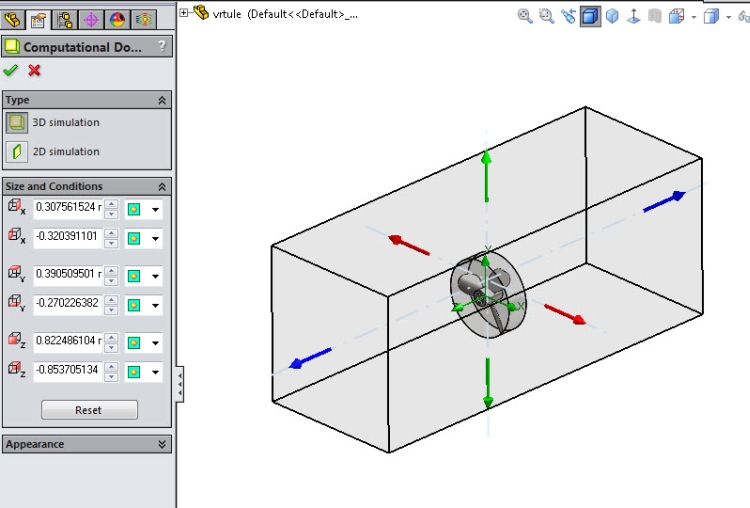Open the DisplayManager tab
This screenshot has height=508, width=750.
[x=117, y=20]
